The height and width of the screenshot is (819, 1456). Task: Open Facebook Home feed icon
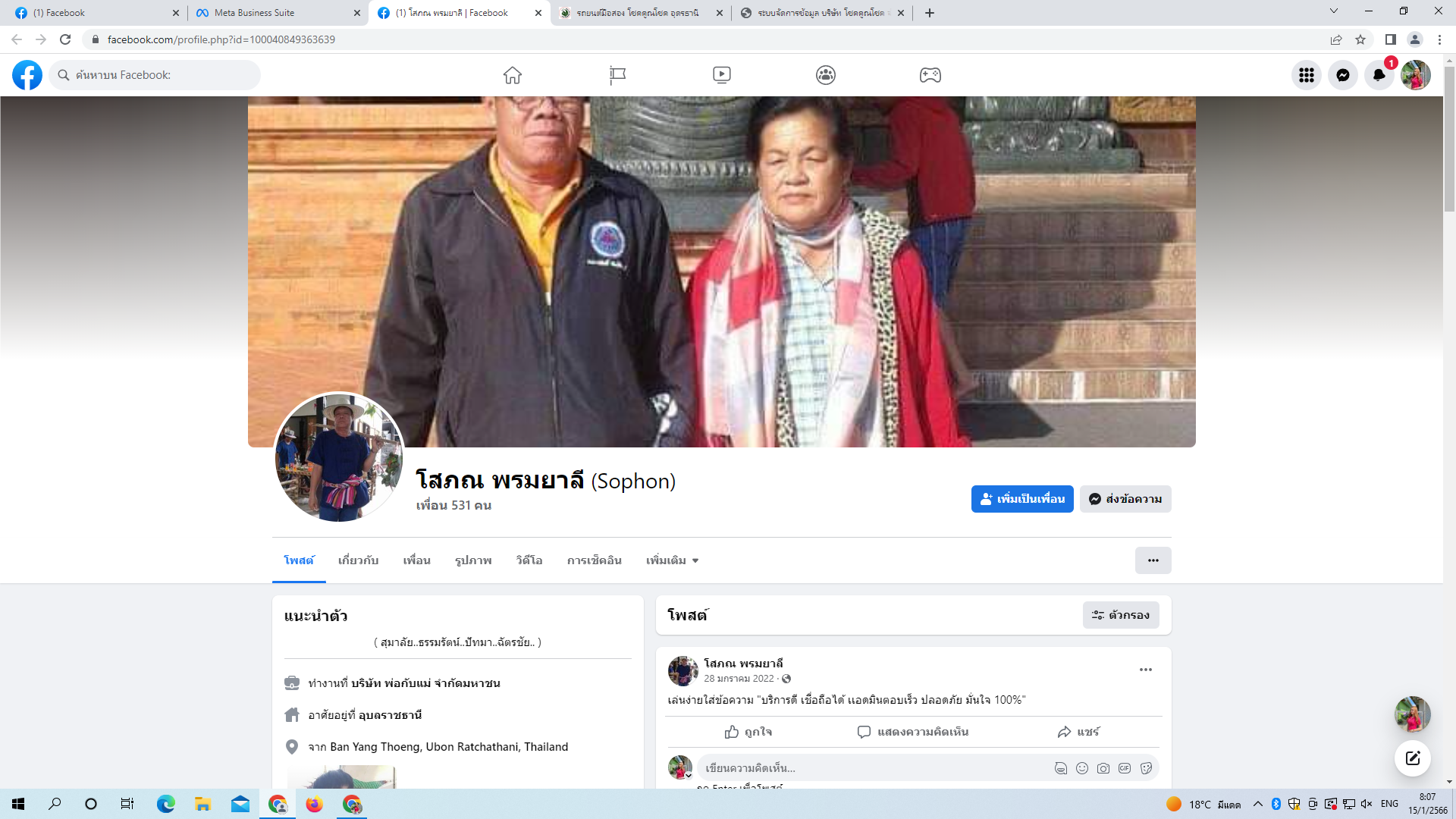click(513, 75)
